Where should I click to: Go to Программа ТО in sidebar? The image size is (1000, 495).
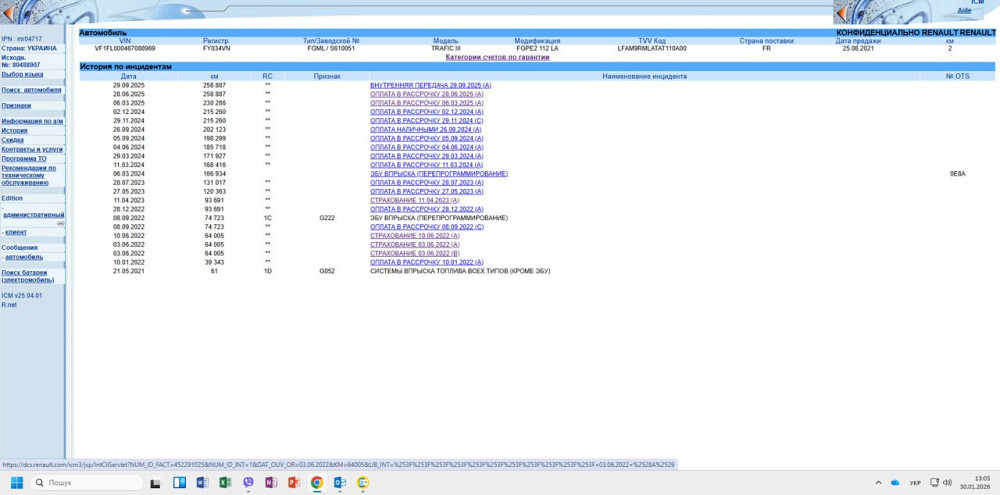pyautogui.click(x=24, y=158)
